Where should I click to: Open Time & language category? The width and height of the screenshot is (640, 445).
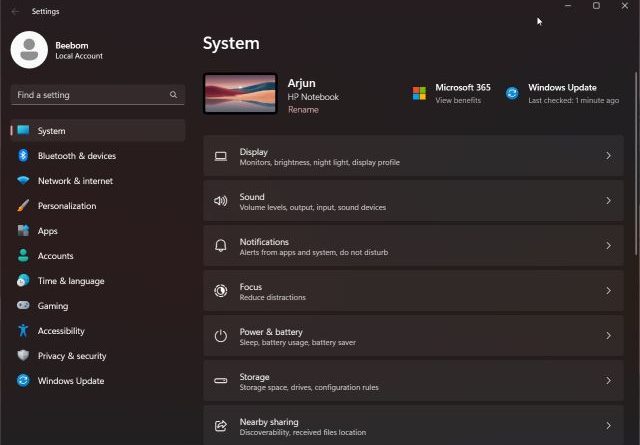pos(98,281)
